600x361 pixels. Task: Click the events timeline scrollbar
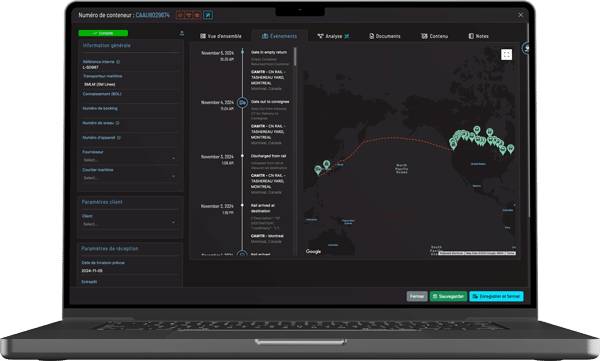[x=295, y=57]
